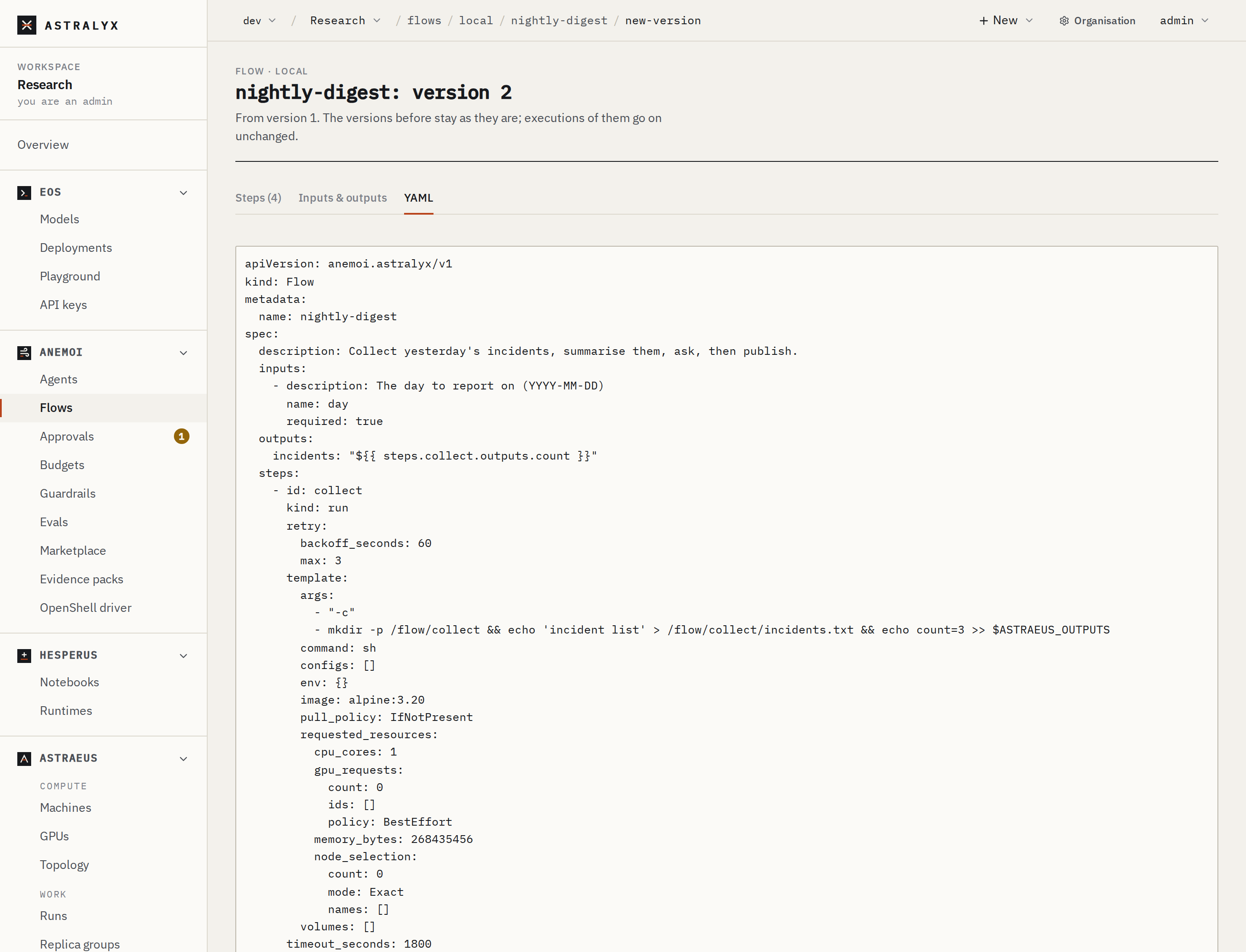Open the dev environment dropdown
This screenshot has width=1246, height=952.
tap(260, 20)
